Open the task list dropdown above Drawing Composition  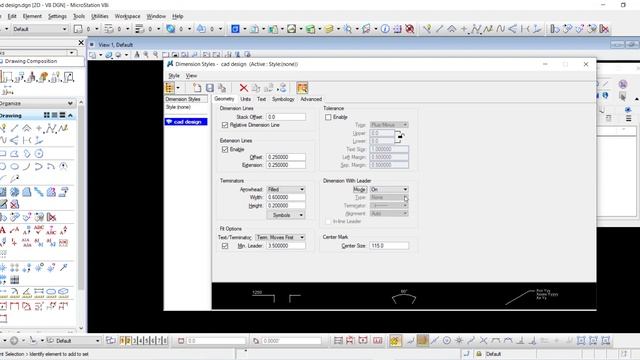click(x=72, y=53)
